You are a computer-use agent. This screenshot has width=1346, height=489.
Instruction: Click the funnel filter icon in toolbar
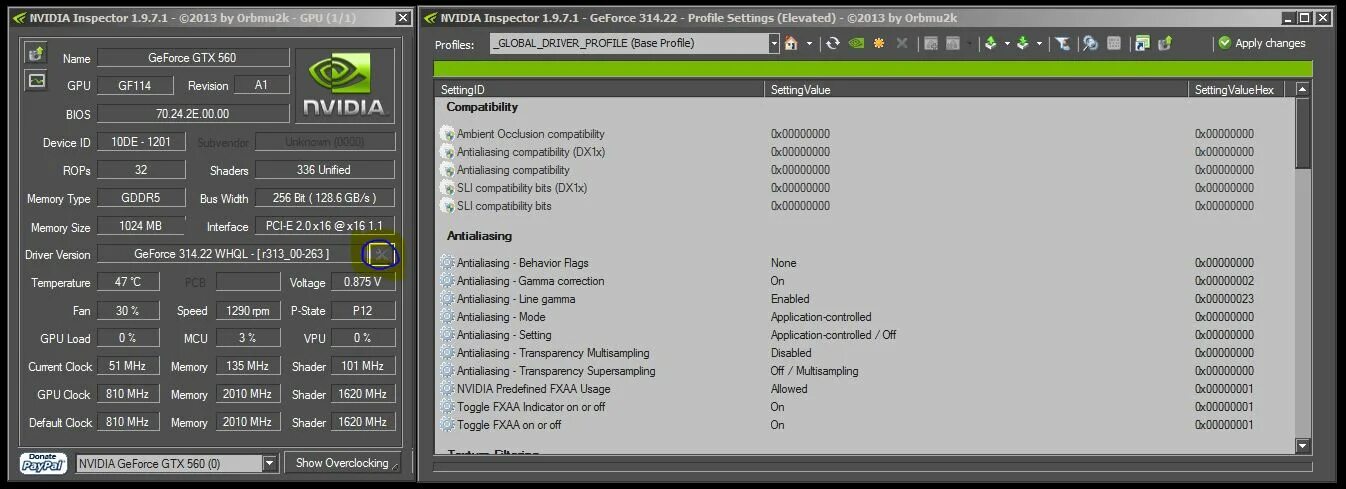[1063, 43]
